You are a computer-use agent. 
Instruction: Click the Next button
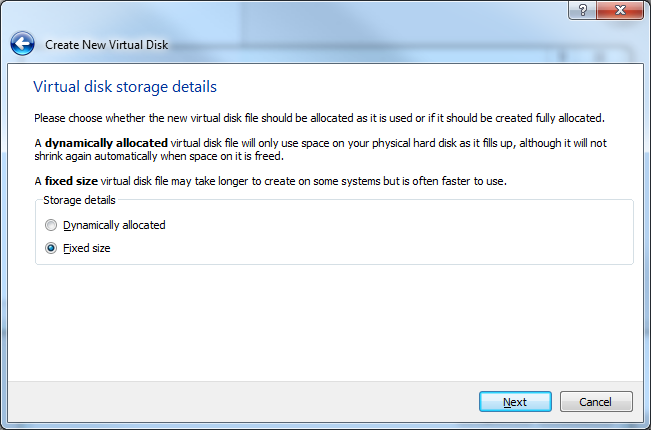(515, 402)
